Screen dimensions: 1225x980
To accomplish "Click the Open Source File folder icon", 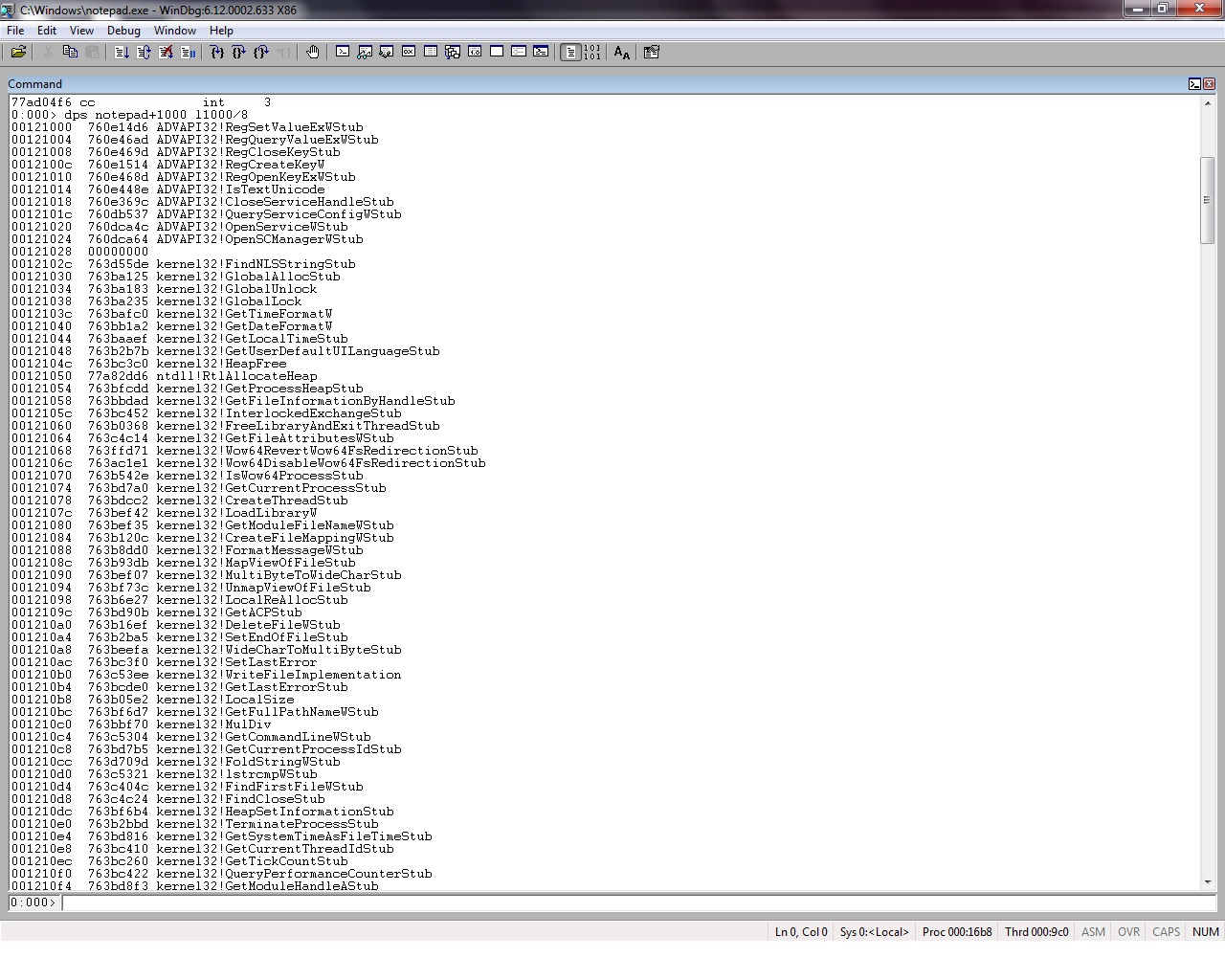I will point(18,53).
